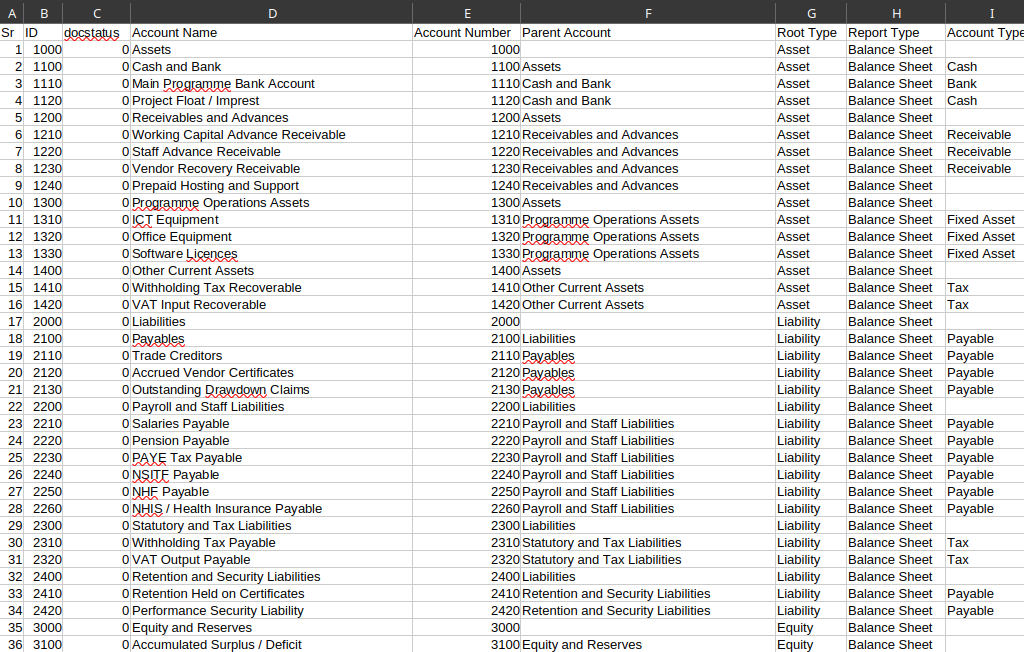The height and width of the screenshot is (652, 1024).
Task: Select column F header
Action: tap(648, 13)
